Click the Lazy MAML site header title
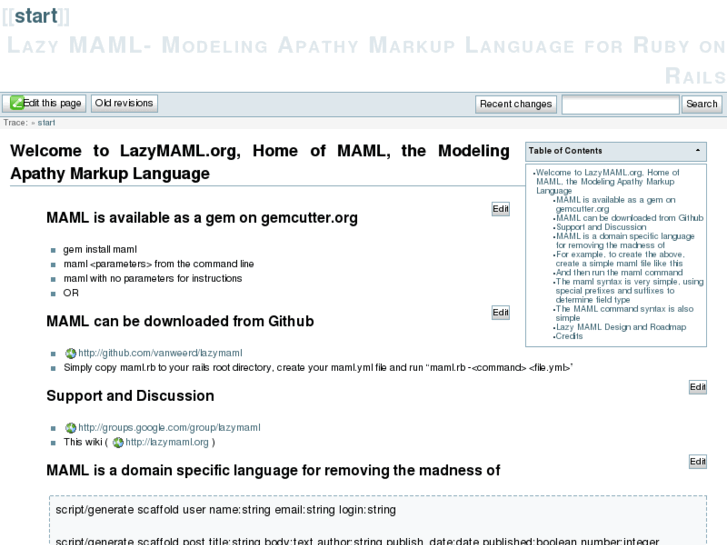 (366, 61)
